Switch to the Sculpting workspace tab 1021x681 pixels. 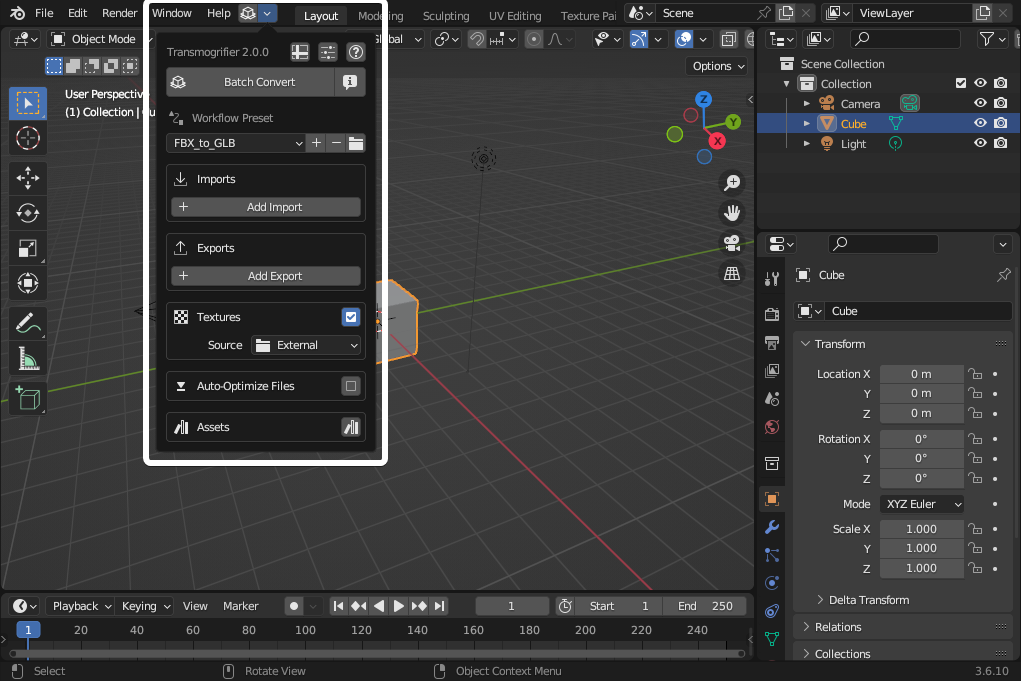click(x=445, y=16)
